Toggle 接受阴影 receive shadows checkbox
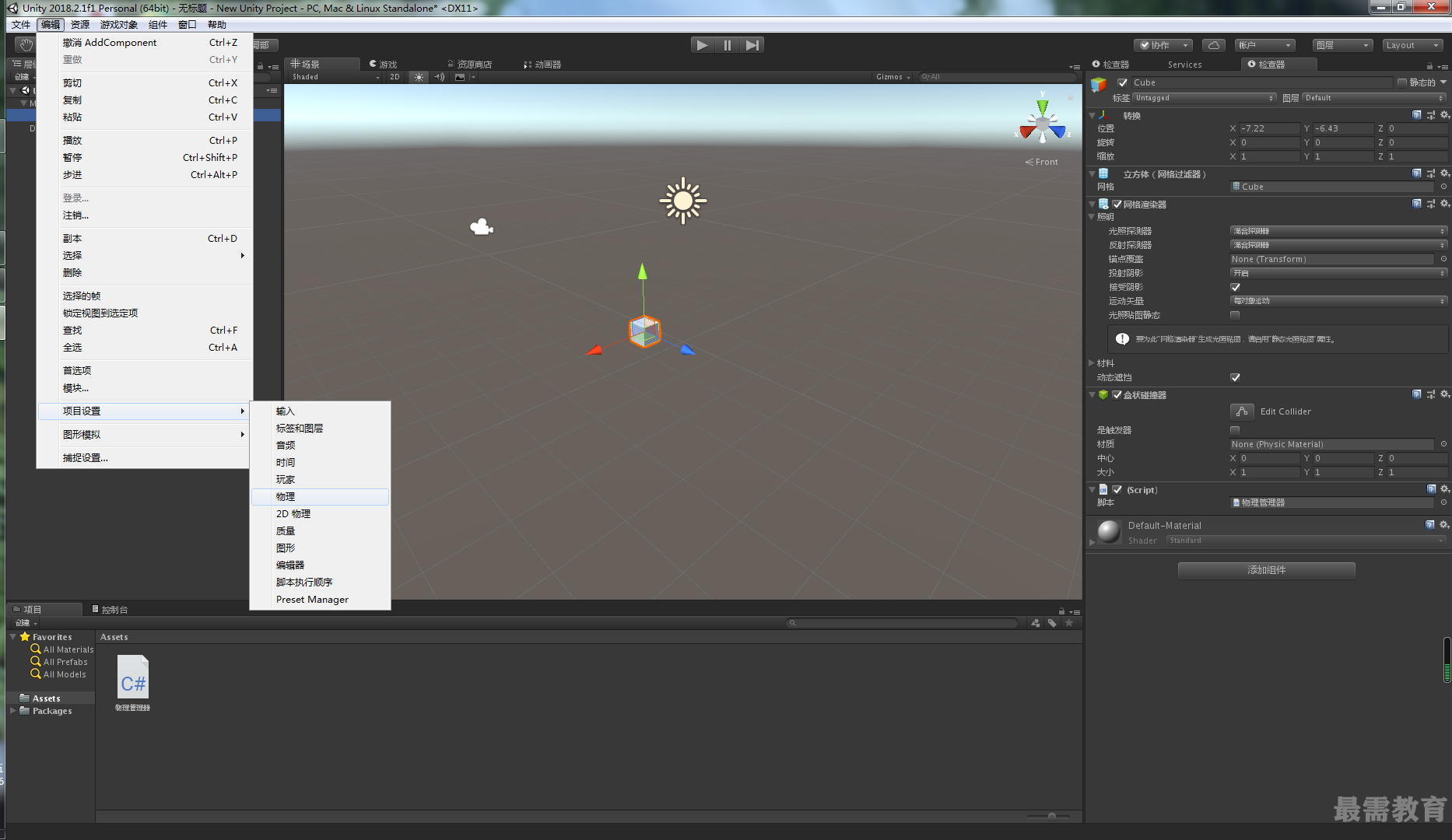Image resolution: width=1452 pixels, height=840 pixels. (1235, 287)
